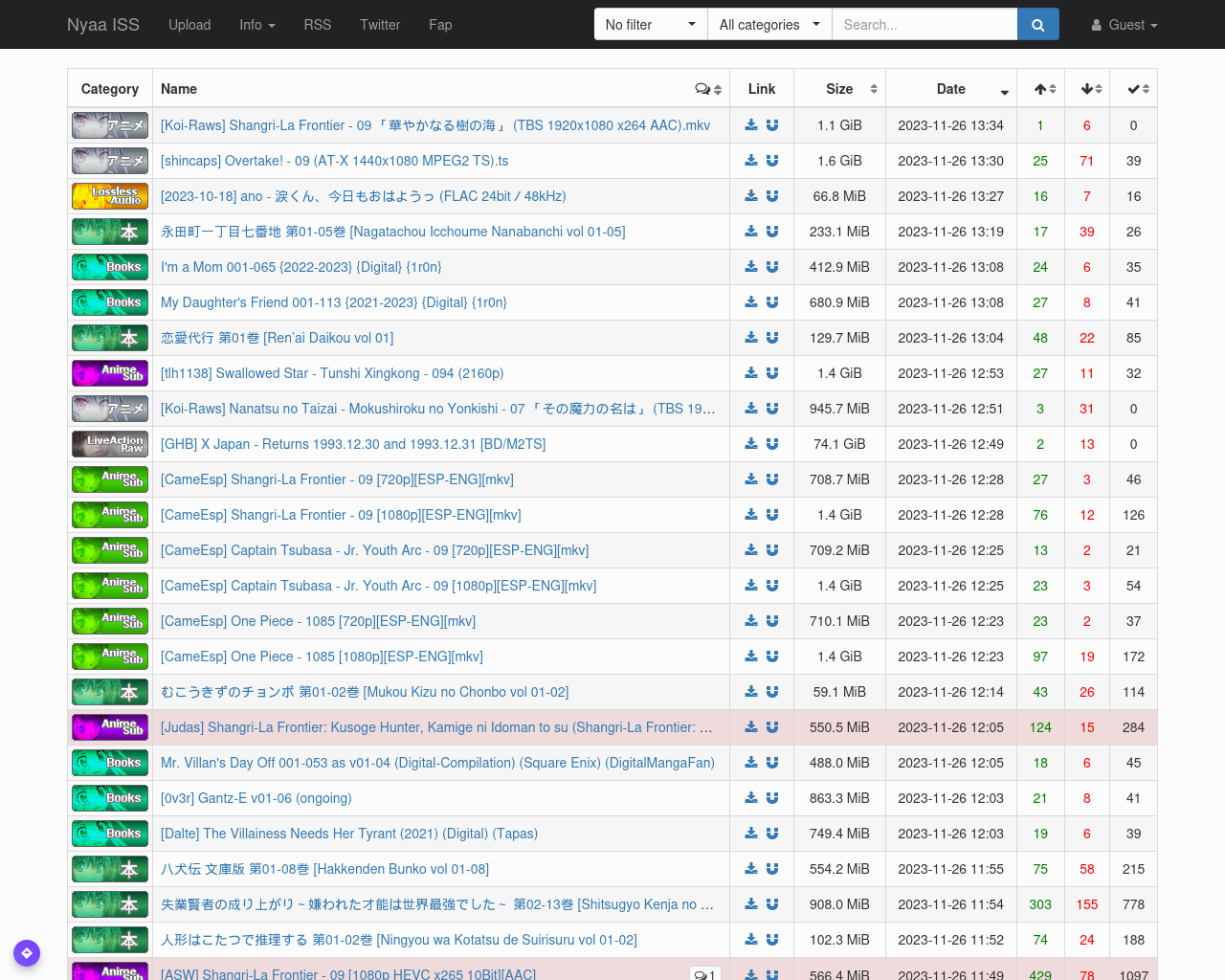Download torrent for Gantz-E v01-06

click(x=751, y=798)
